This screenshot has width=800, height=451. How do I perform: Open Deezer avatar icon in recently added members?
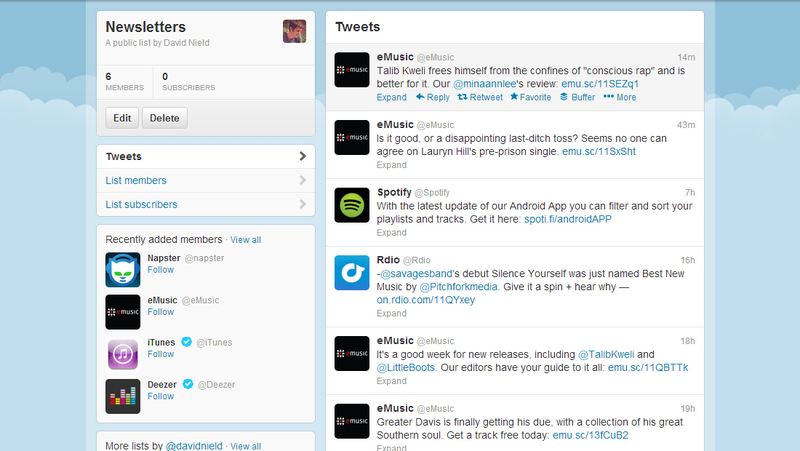[x=123, y=396]
